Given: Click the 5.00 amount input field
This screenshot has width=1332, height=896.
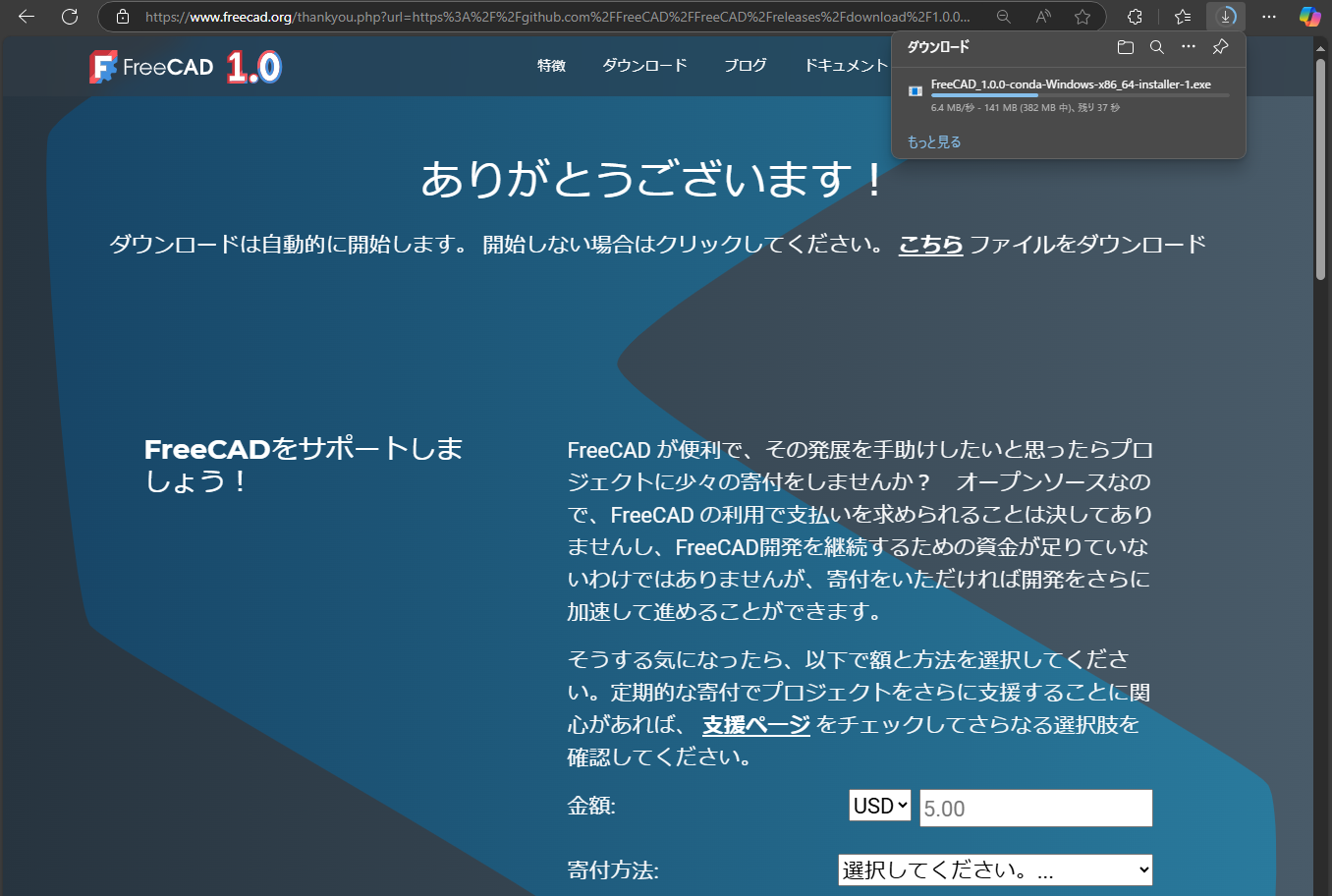Looking at the screenshot, I should [1036, 808].
